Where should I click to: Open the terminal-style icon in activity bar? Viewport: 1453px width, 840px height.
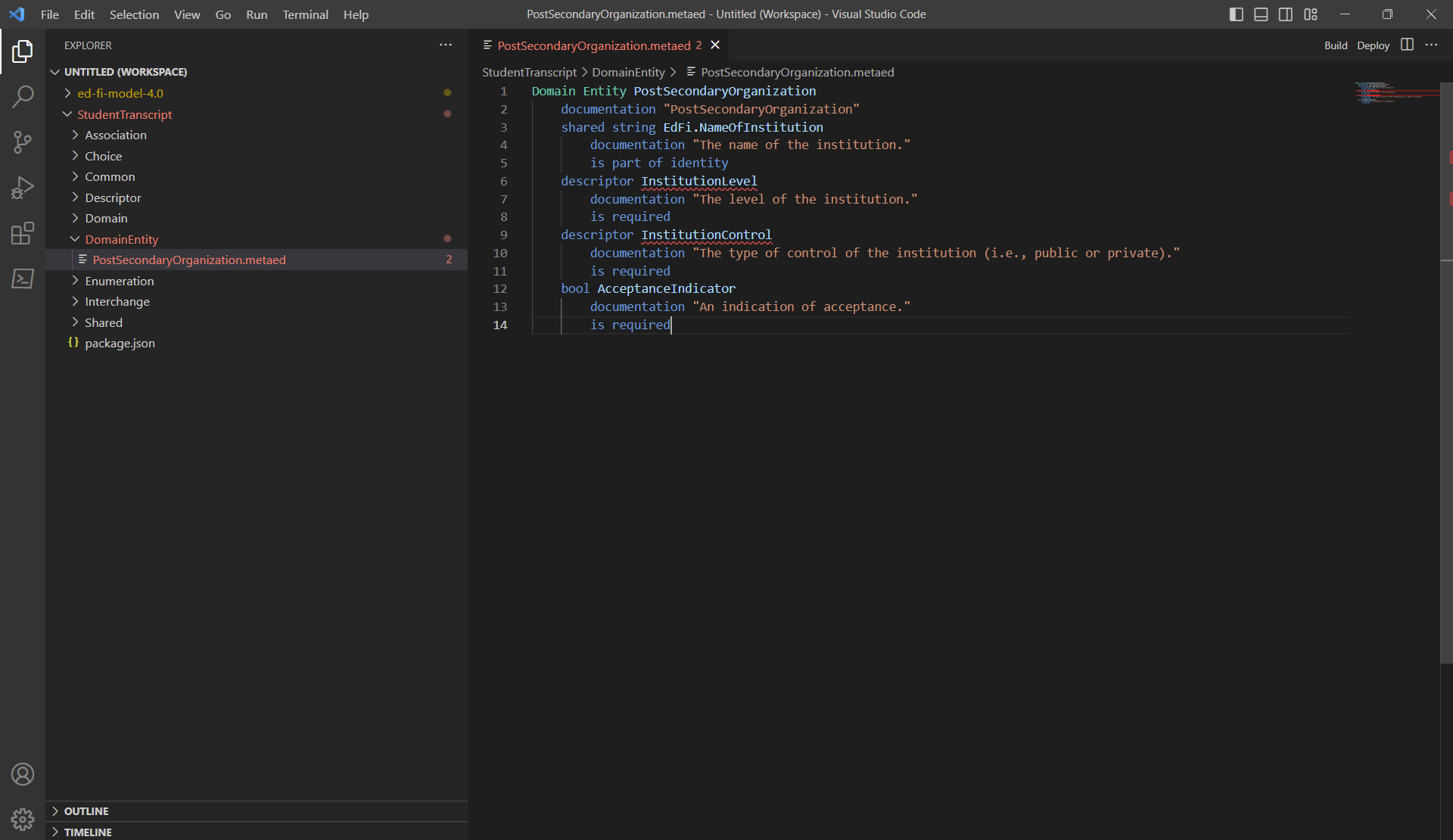coord(23,278)
